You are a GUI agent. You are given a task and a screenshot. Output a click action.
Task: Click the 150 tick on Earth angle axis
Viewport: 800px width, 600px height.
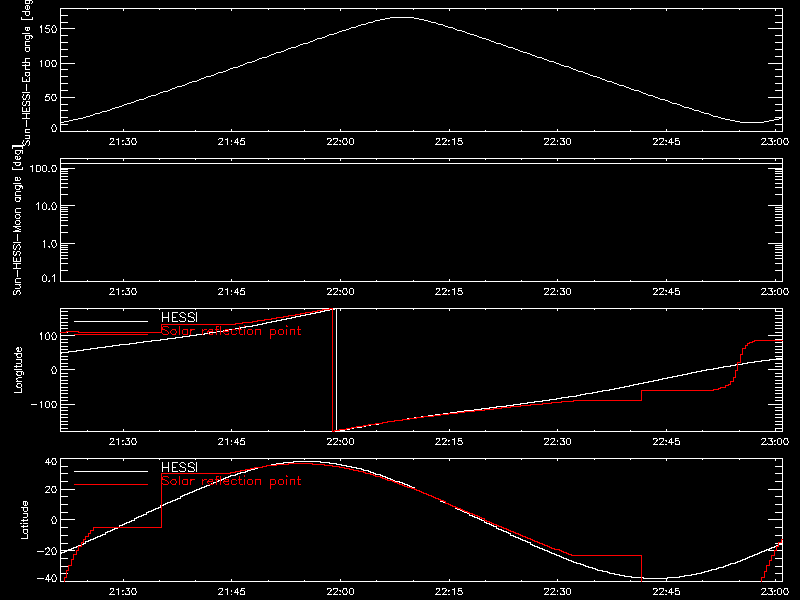[x=47, y=29]
